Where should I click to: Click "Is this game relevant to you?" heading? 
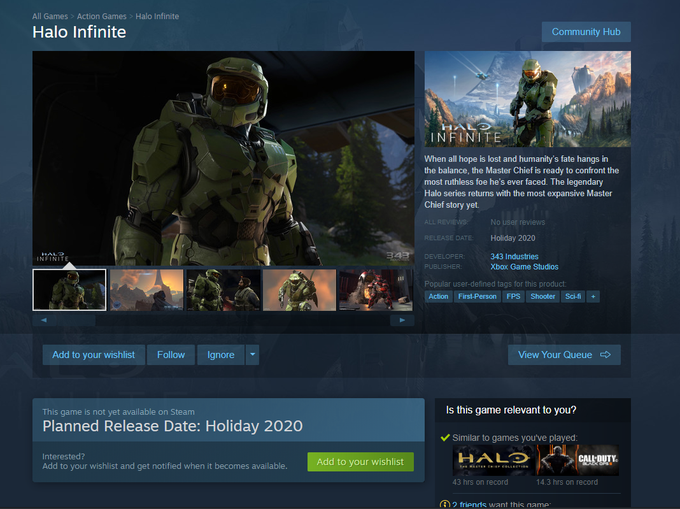[x=511, y=410]
